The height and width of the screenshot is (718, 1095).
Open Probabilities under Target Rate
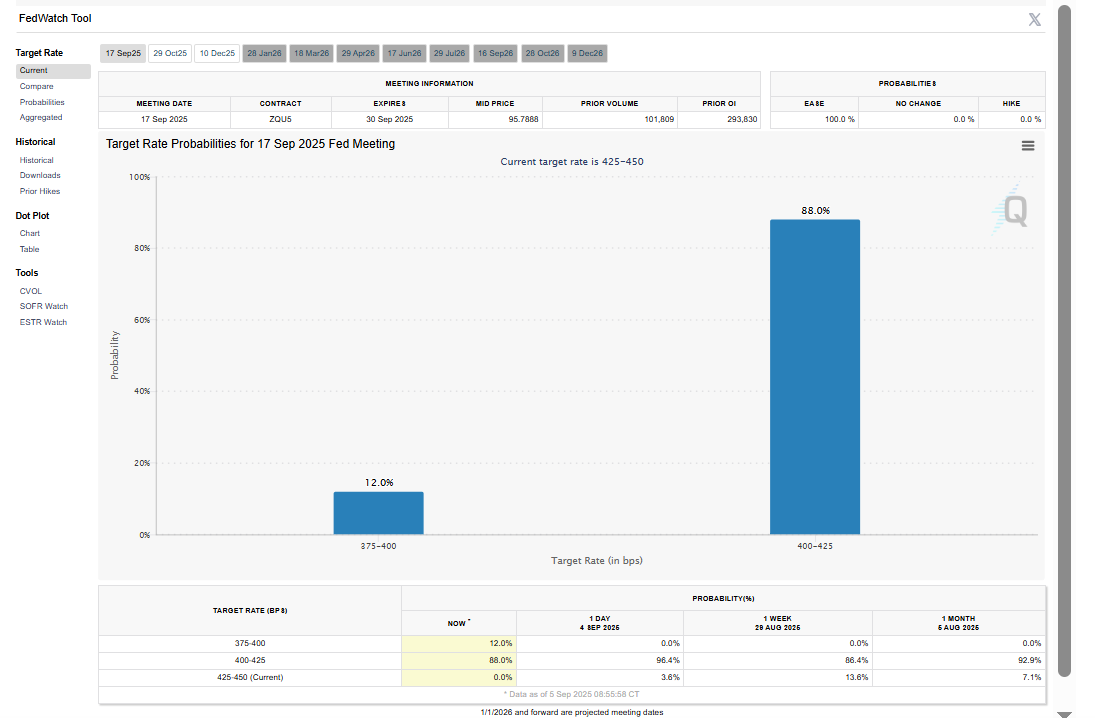pos(42,102)
